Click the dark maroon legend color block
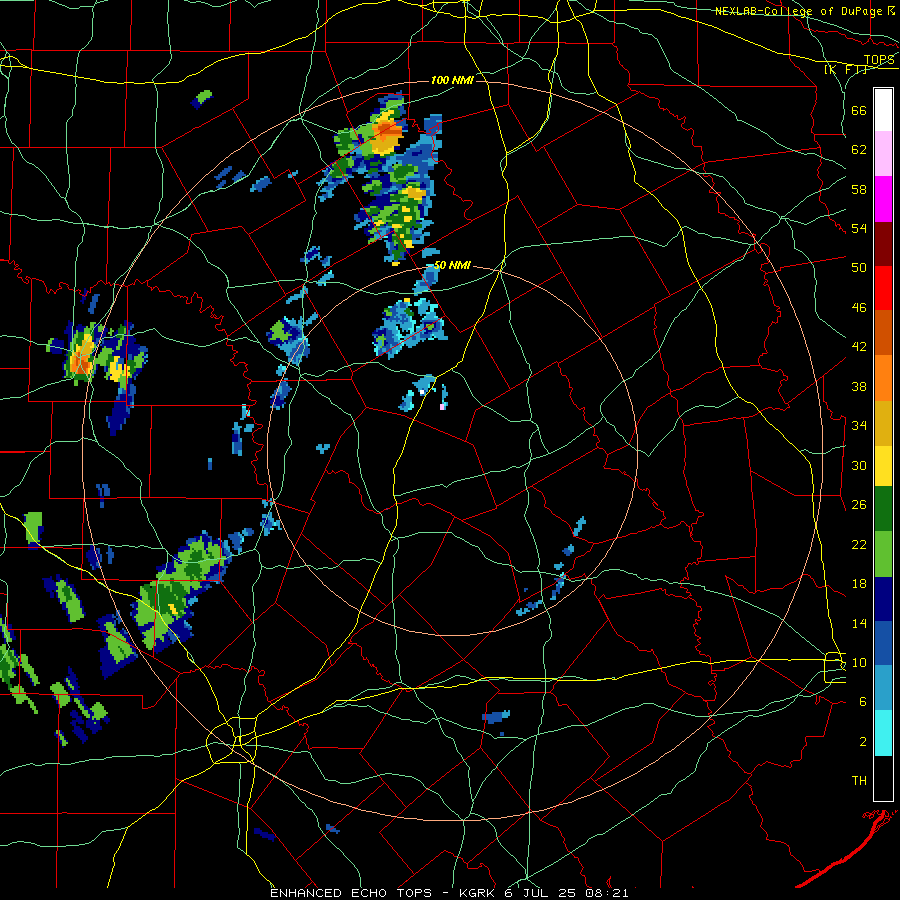The height and width of the screenshot is (900, 900). point(883,243)
